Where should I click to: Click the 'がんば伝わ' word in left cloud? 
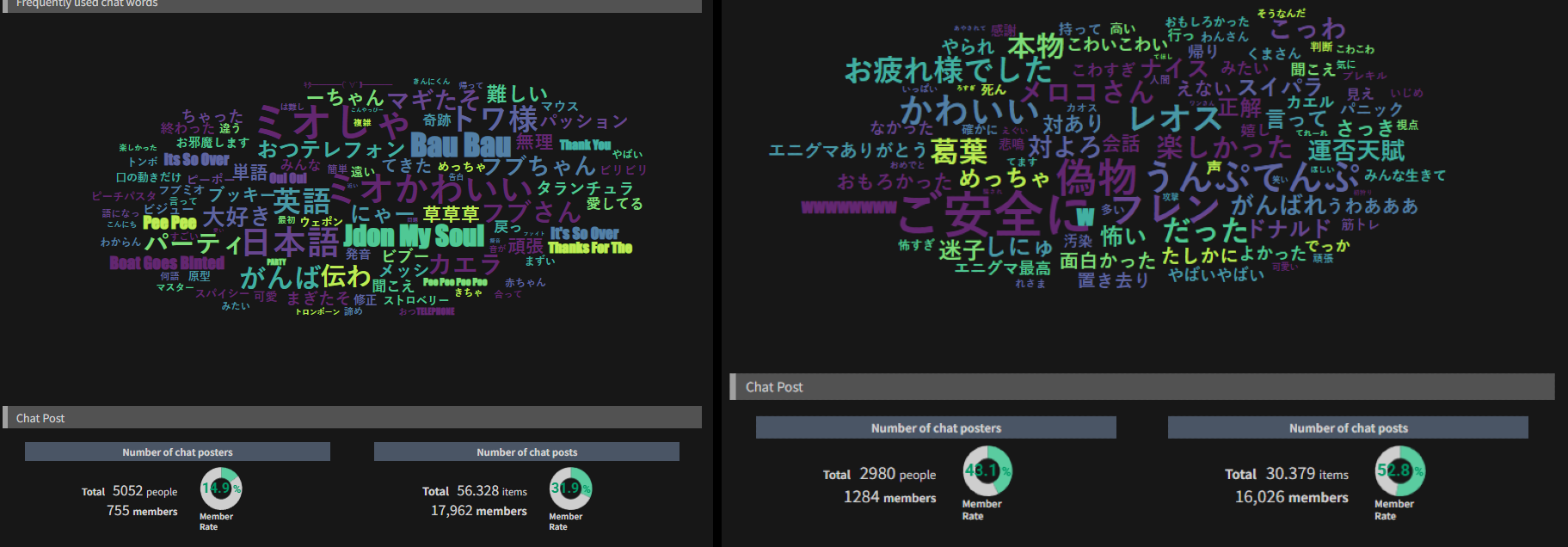click(x=305, y=277)
